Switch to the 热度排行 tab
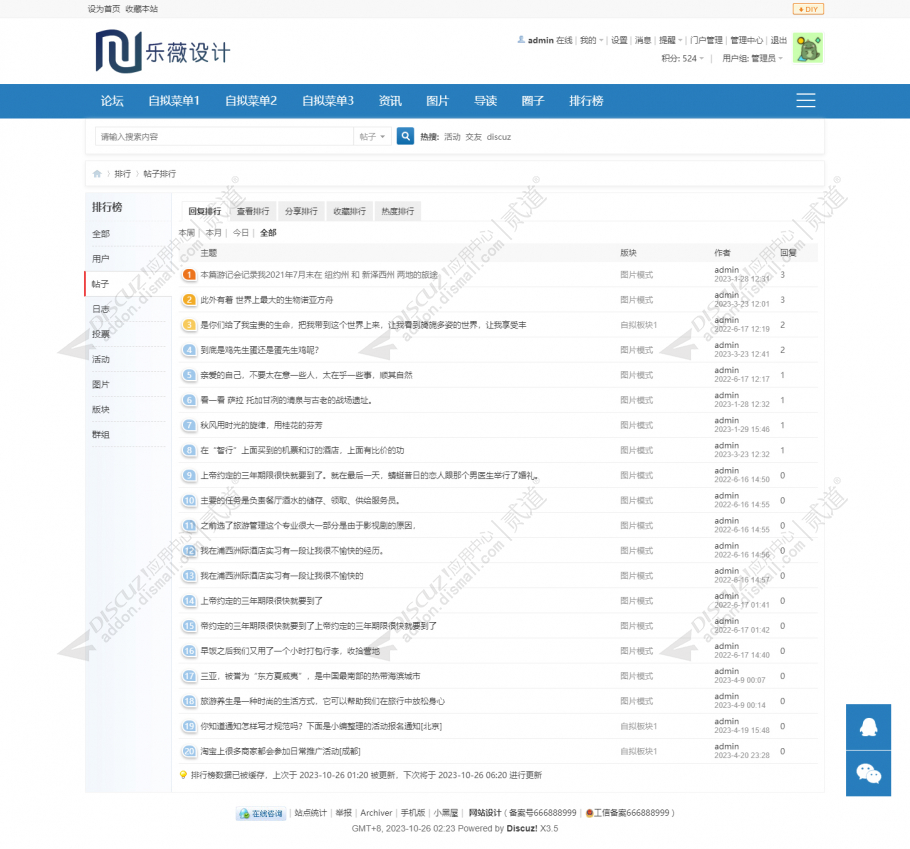Image resolution: width=910 pixels, height=849 pixels. click(x=398, y=211)
